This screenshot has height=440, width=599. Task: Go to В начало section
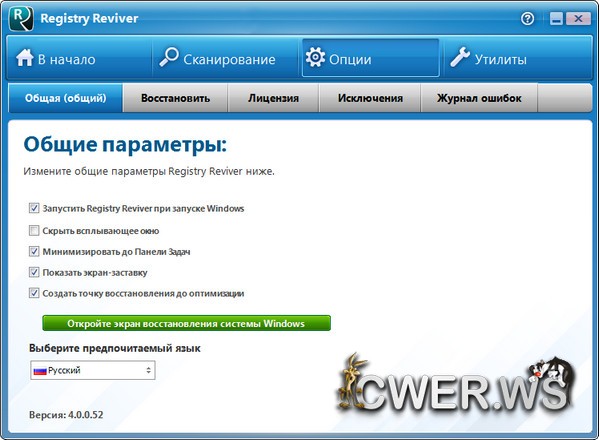point(79,58)
